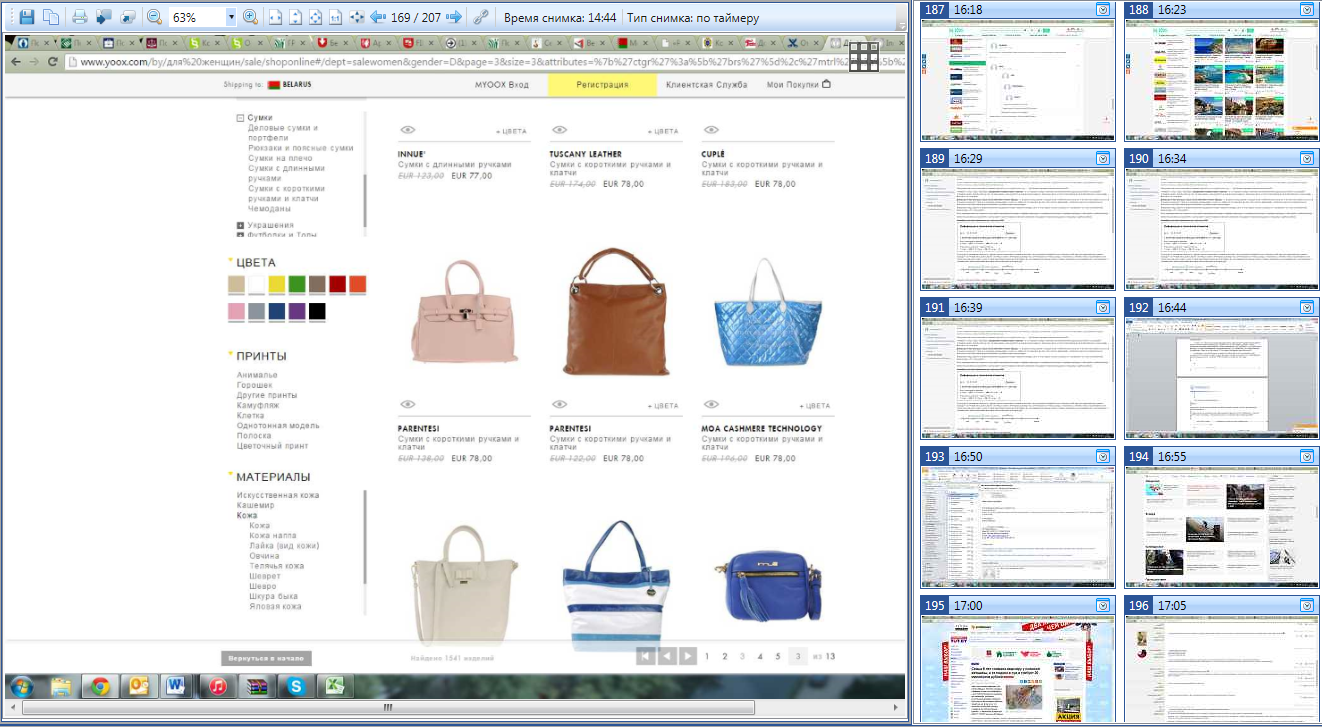Click the eye icon above MOA CASHMERE TECHNOLOGY
Screen dimensions: 1322x727
(711, 404)
